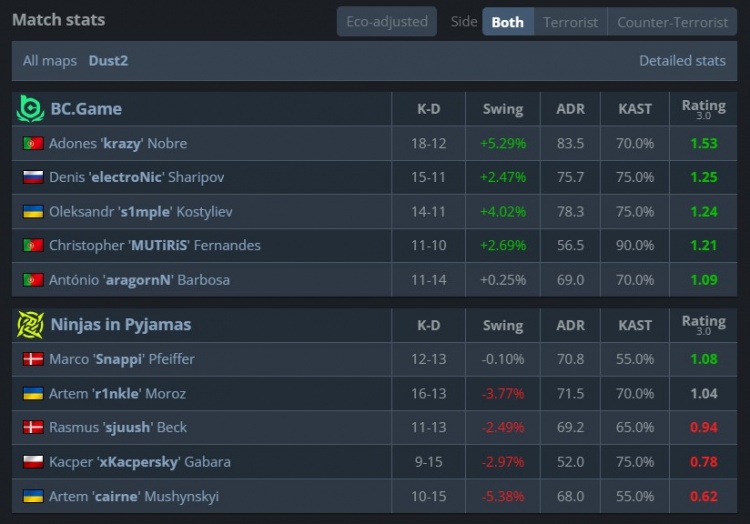Image resolution: width=750 pixels, height=524 pixels.
Task: Switch to Counter-Terrorist side stats
Action: tap(672, 21)
